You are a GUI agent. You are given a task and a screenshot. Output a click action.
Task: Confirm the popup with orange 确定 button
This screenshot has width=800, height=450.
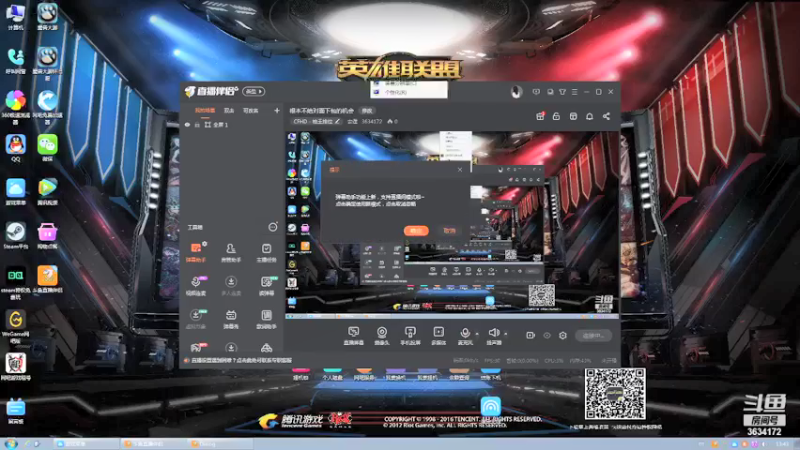pyautogui.click(x=416, y=231)
